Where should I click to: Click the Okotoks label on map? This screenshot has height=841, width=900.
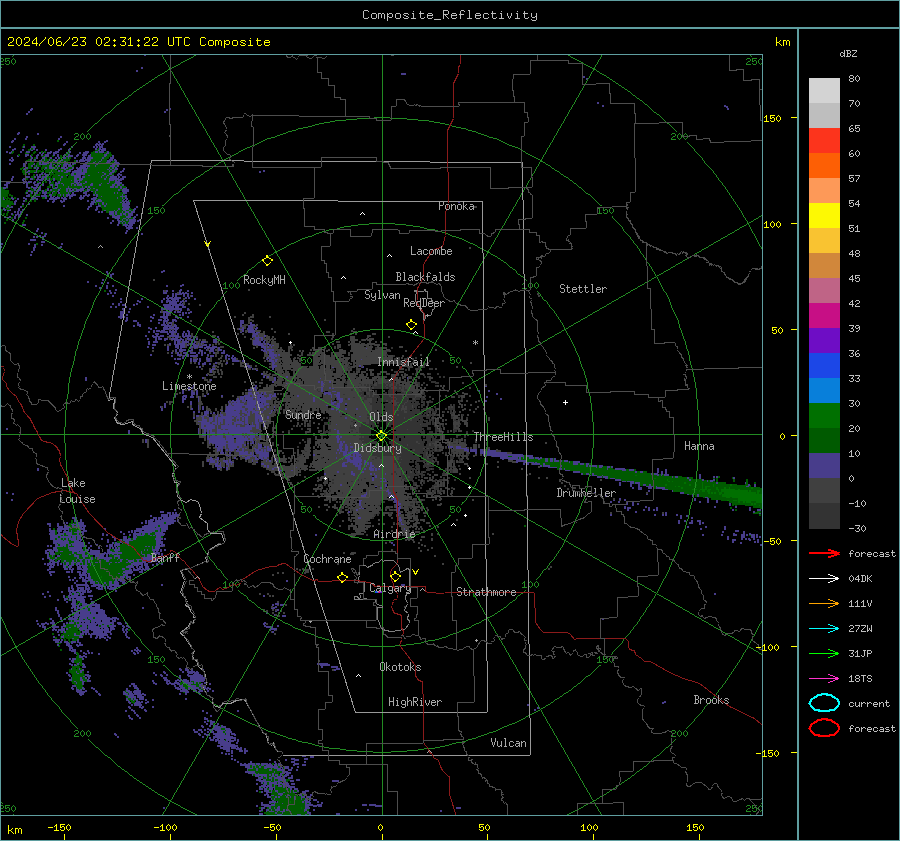[400, 667]
